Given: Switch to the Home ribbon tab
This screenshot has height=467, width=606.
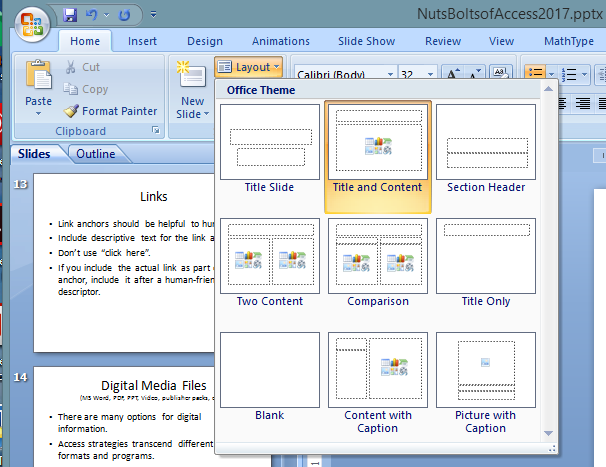Looking at the screenshot, I should [x=85, y=41].
